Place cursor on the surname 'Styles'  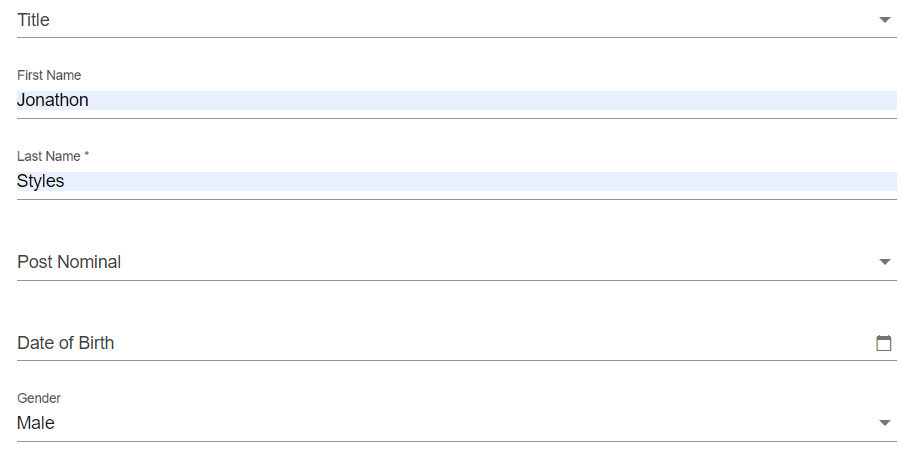[41, 181]
